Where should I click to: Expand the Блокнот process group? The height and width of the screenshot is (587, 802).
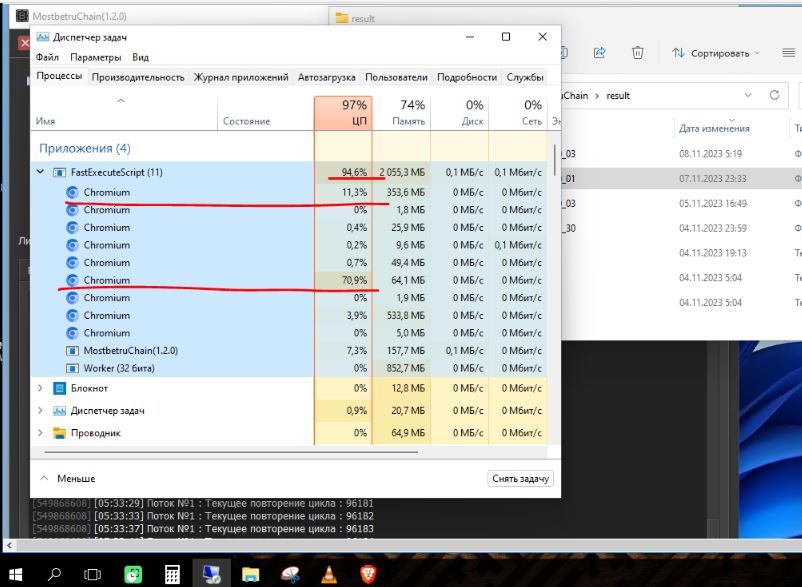pyautogui.click(x=40, y=388)
